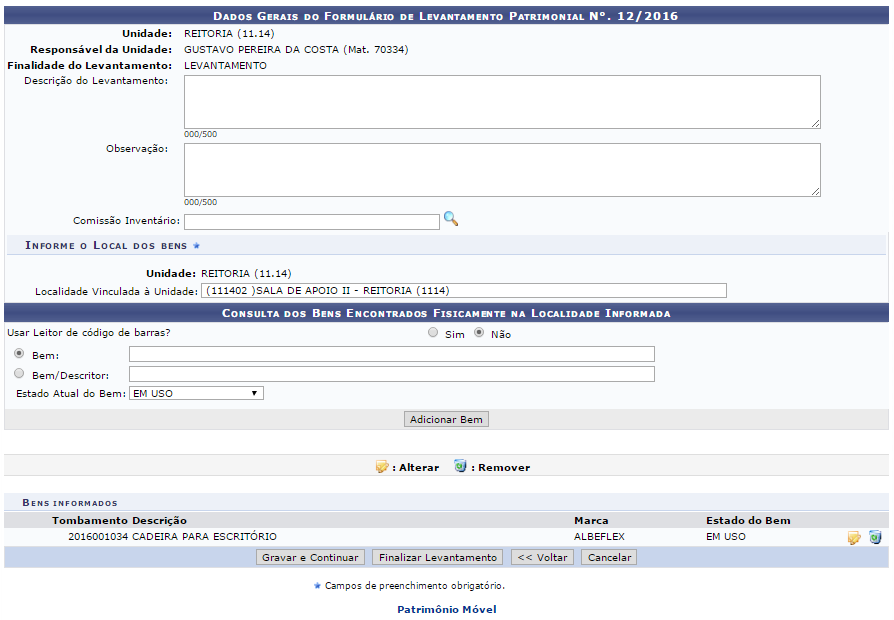Choose the Bem/Descritor radio button
Image resolution: width=894 pixels, height=620 pixels.
click(x=20, y=373)
